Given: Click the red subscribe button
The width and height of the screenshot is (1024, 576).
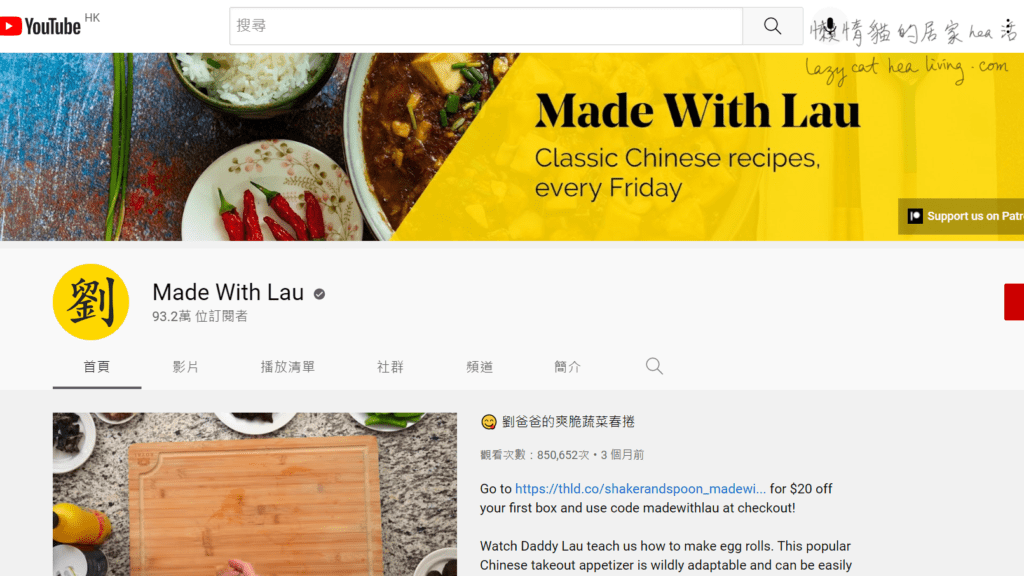Looking at the screenshot, I should tap(1014, 302).
